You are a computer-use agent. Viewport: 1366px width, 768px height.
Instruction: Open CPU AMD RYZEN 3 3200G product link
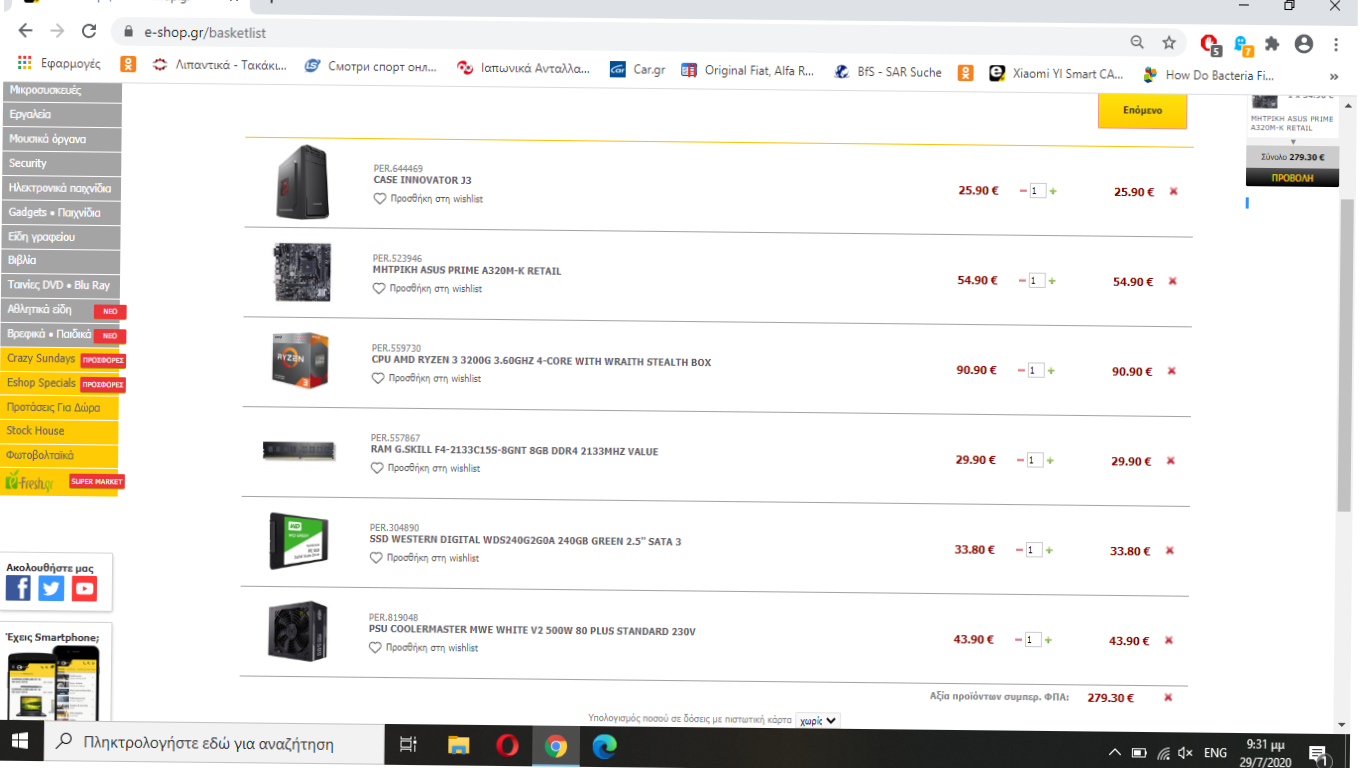[x=541, y=362]
